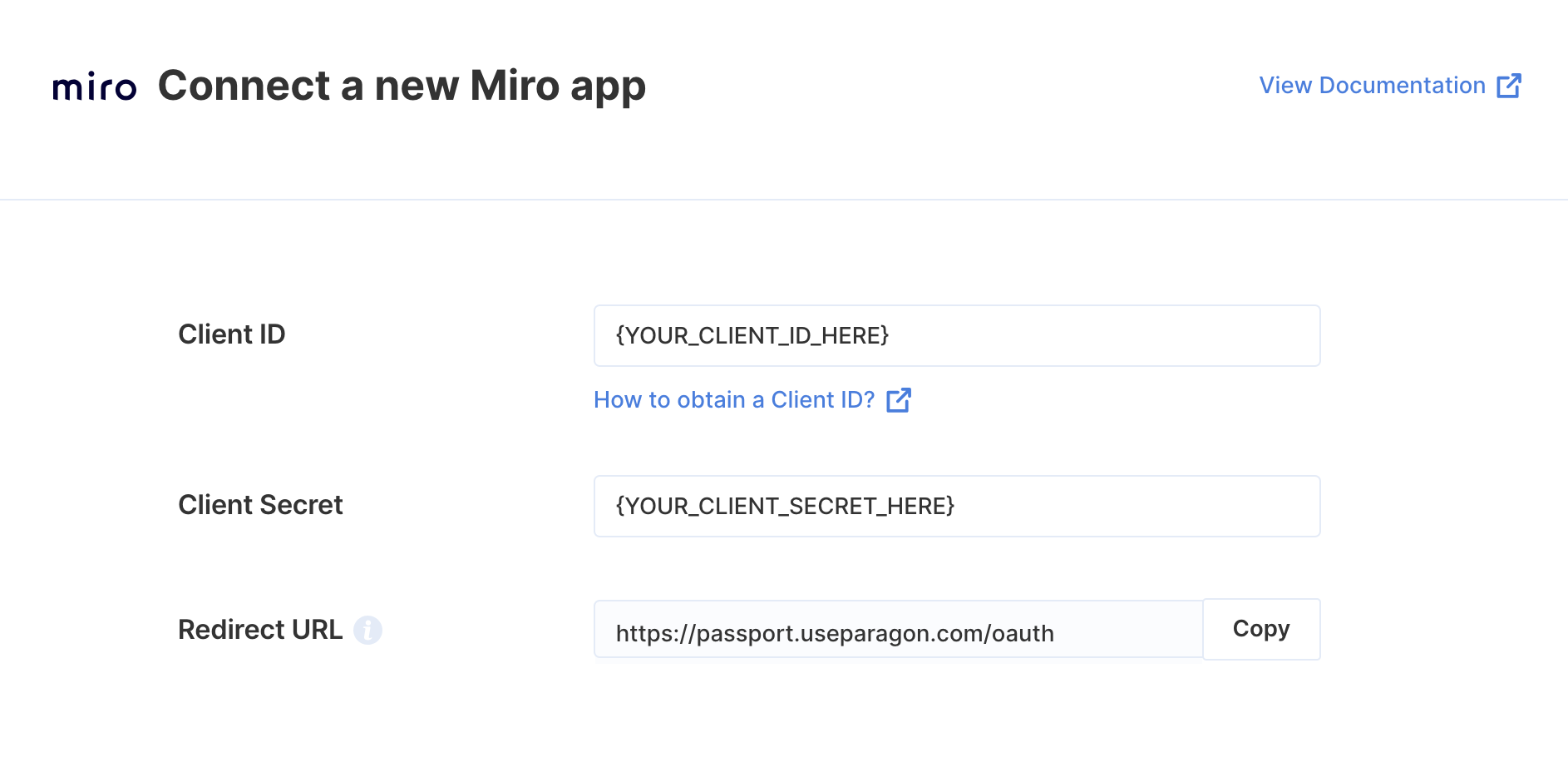Click the external-link icon after Client ID help
1568x772 pixels.
[x=899, y=400]
